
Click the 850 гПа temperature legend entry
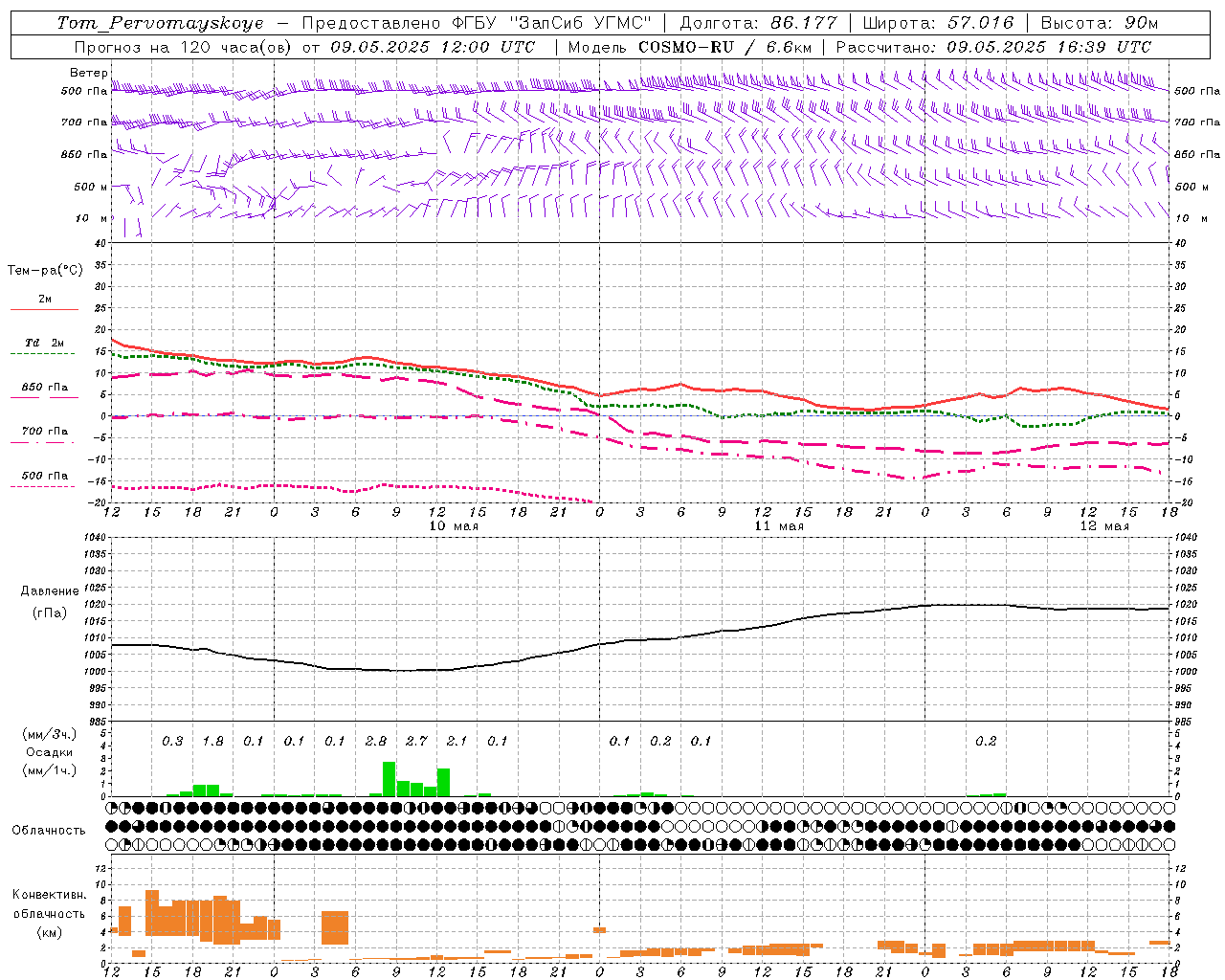[x=44, y=388]
